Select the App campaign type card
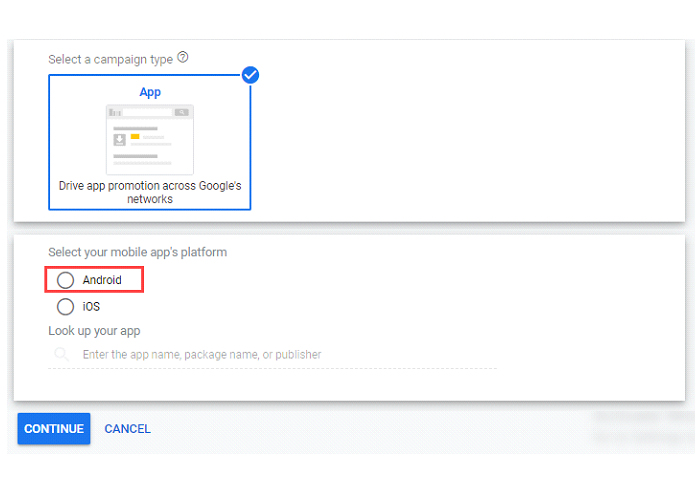The height and width of the screenshot is (484, 697). pyautogui.click(x=150, y=142)
